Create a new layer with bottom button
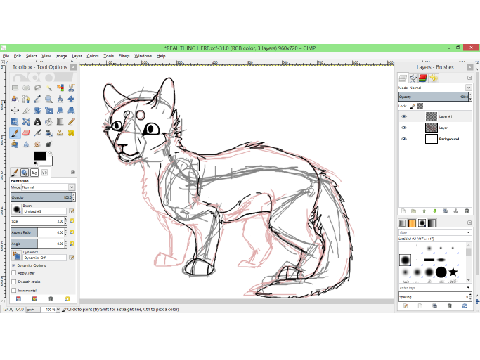 tap(403, 211)
